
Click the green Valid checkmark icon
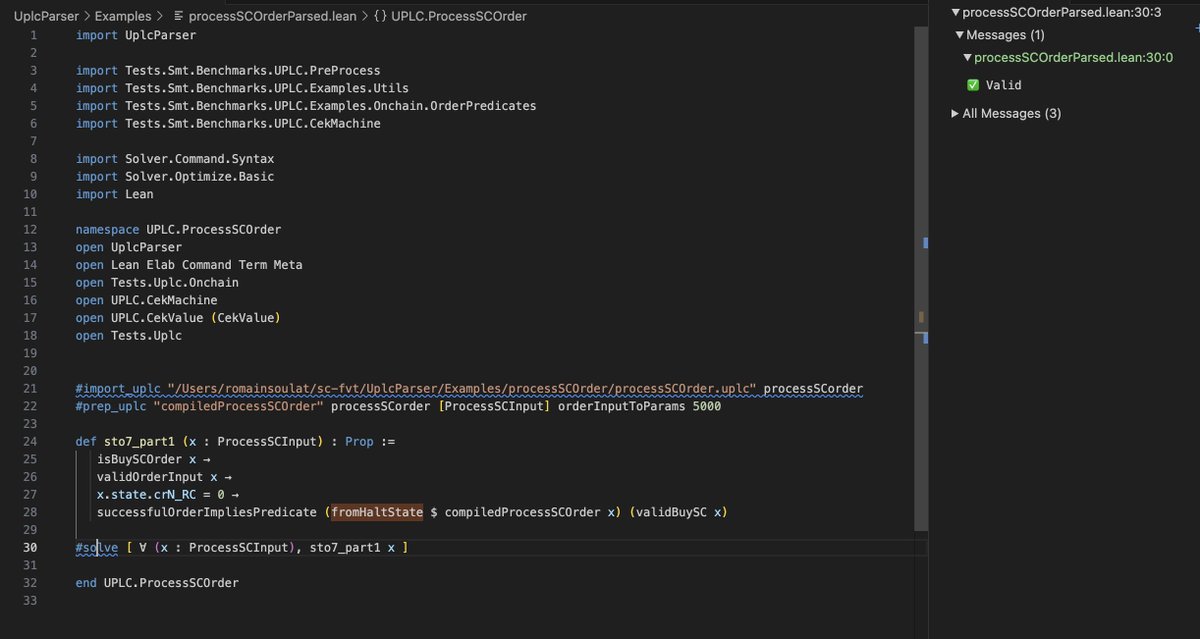click(973, 85)
